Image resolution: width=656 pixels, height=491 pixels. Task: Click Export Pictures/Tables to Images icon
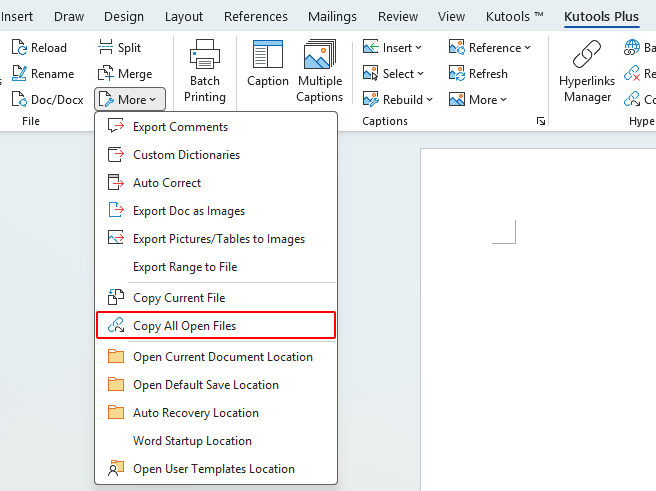pos(115,238)
